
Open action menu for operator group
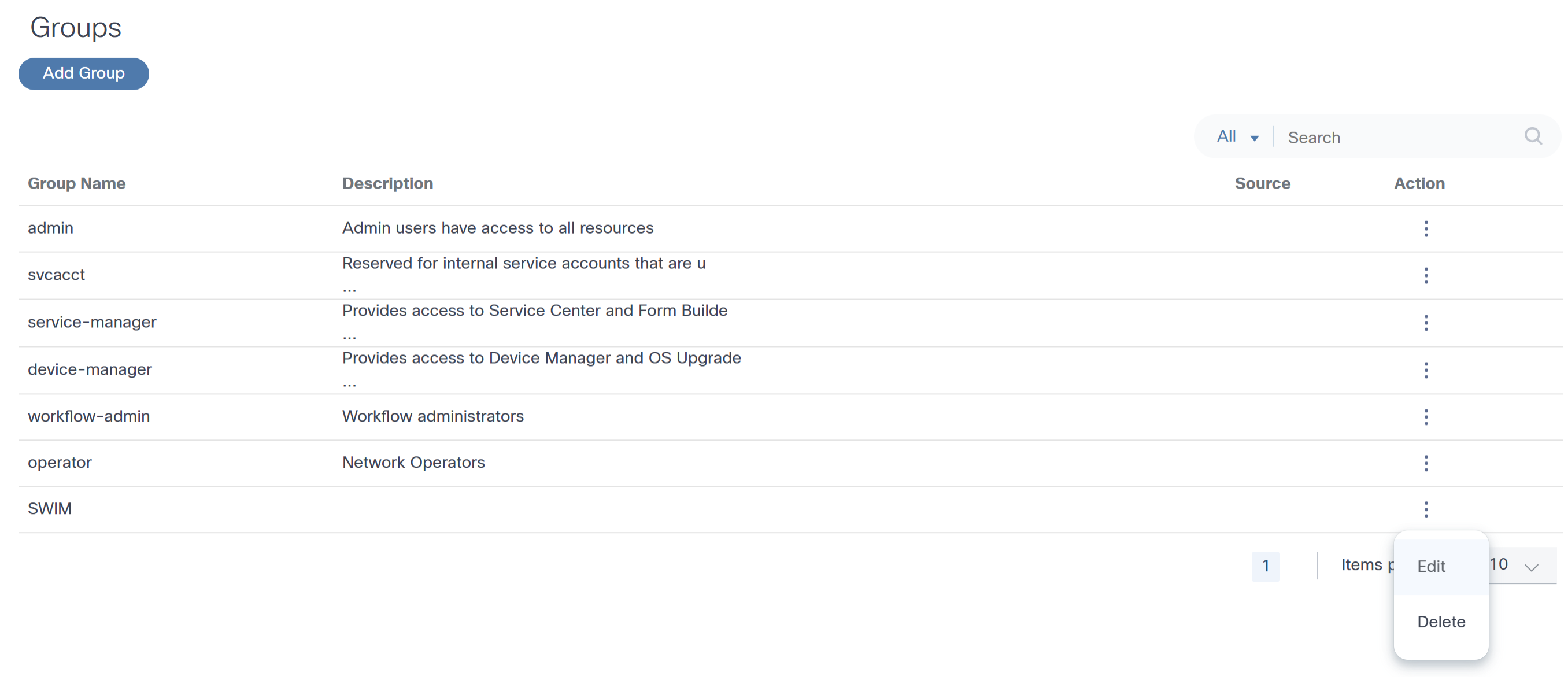pos(1426,463)
